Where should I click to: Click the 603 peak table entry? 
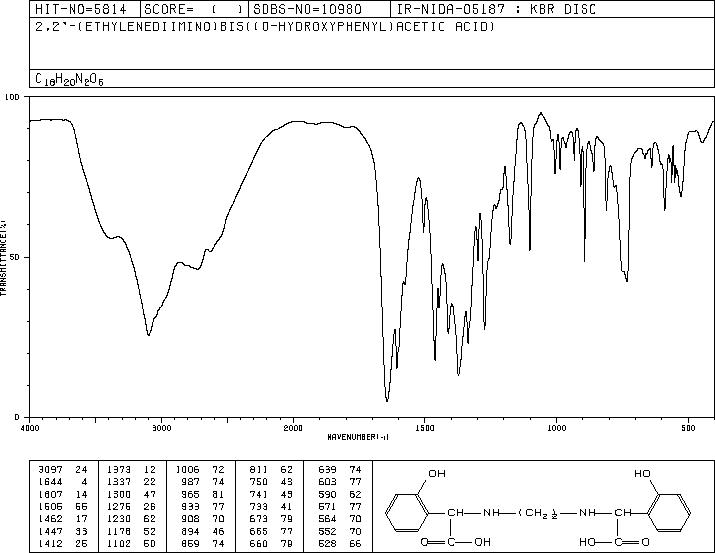point(340,482)
